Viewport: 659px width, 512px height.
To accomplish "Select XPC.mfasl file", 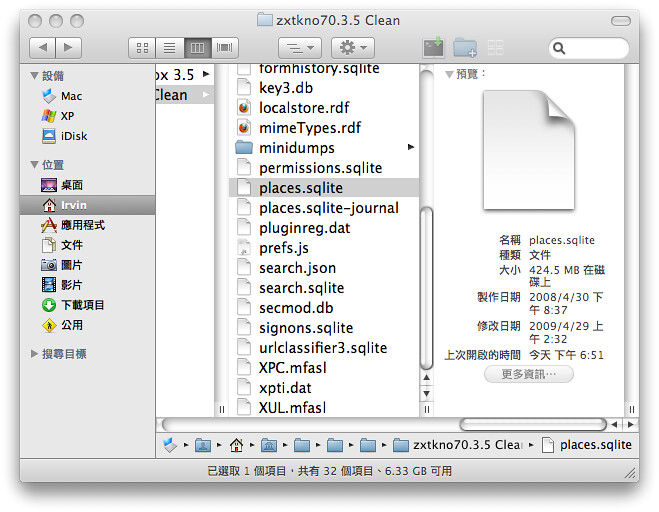I will tap(324, 367).
